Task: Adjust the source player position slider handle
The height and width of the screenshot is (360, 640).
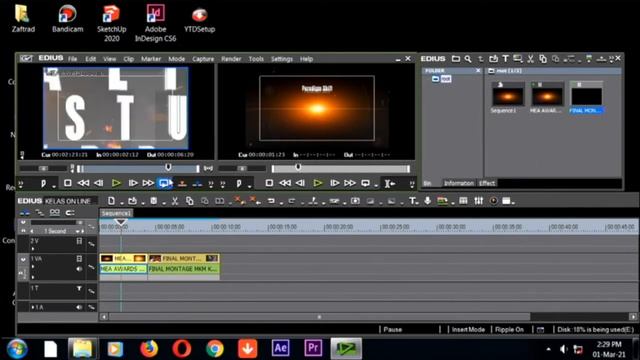Action: pos(168,167)
